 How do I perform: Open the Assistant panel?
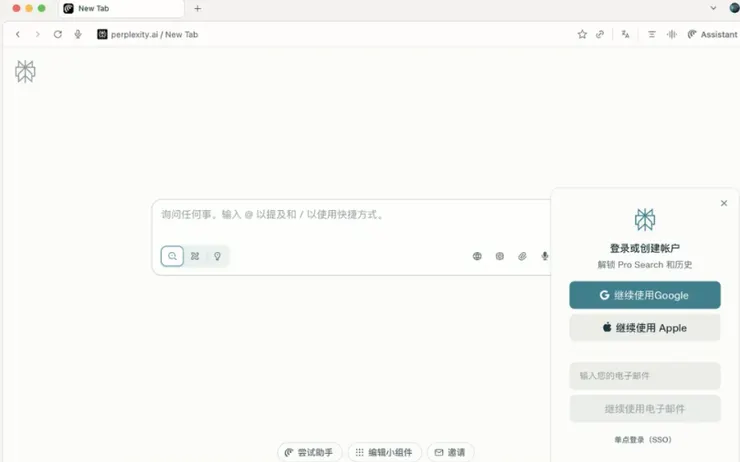(x=712, y=34)
